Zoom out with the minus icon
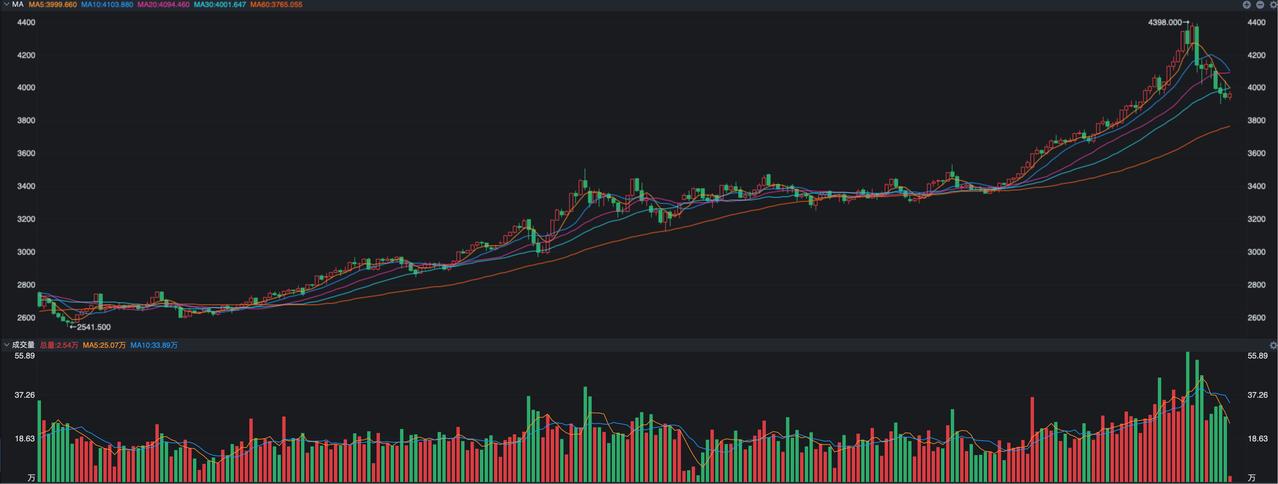 pos(1260,5)
